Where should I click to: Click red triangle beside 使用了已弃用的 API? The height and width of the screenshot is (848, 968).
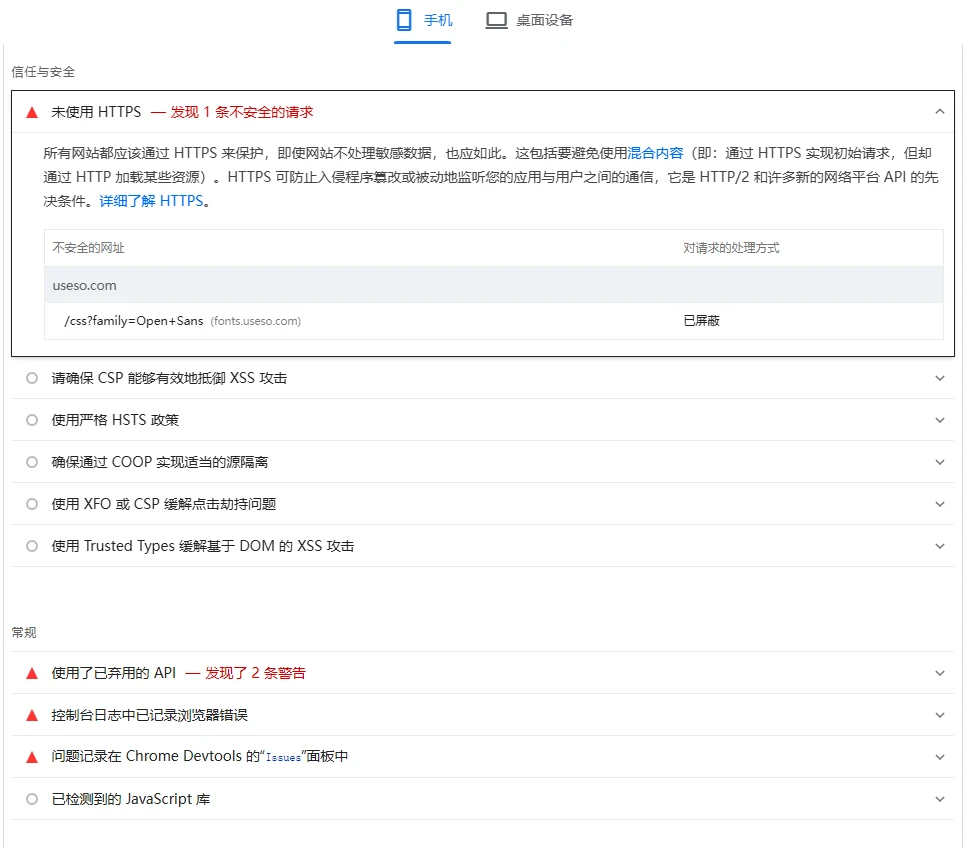click(x=32, y=673)
